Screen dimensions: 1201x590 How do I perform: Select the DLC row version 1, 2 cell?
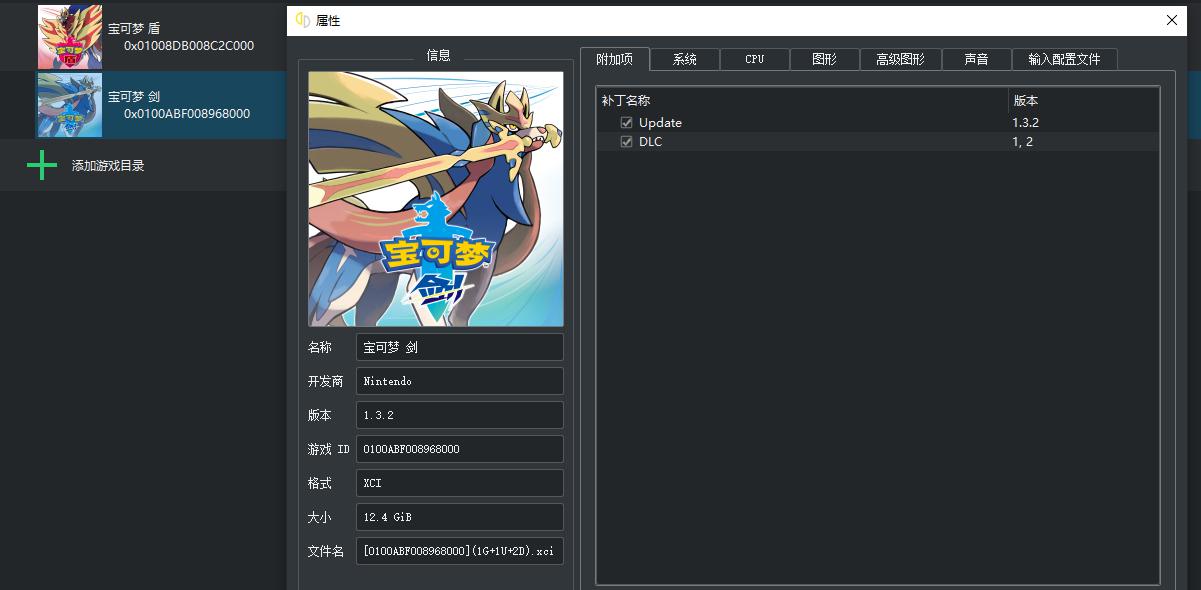pyautogui.click(x=1084, y=142)
